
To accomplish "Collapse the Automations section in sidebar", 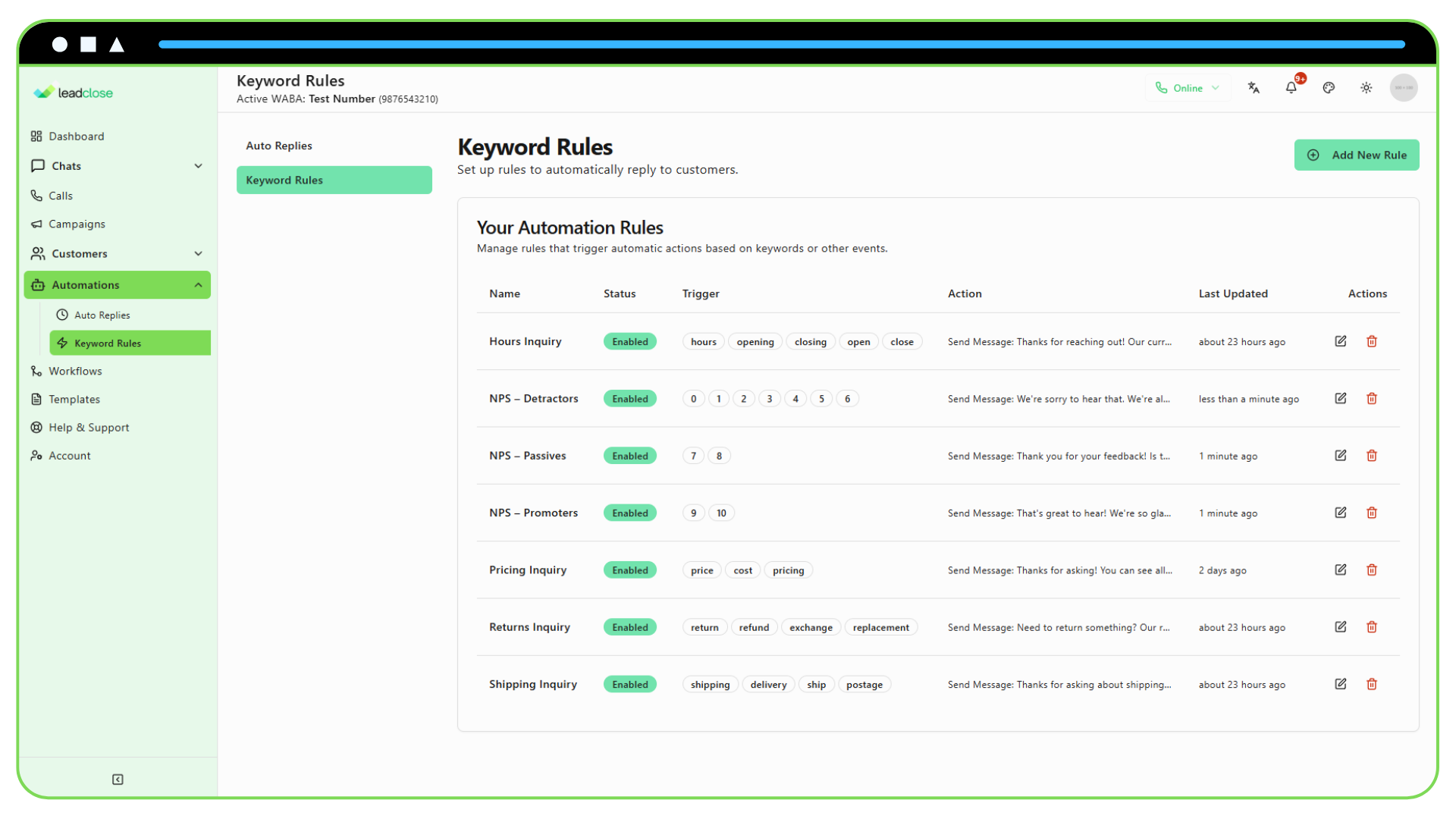I will [x=198, y=285].
